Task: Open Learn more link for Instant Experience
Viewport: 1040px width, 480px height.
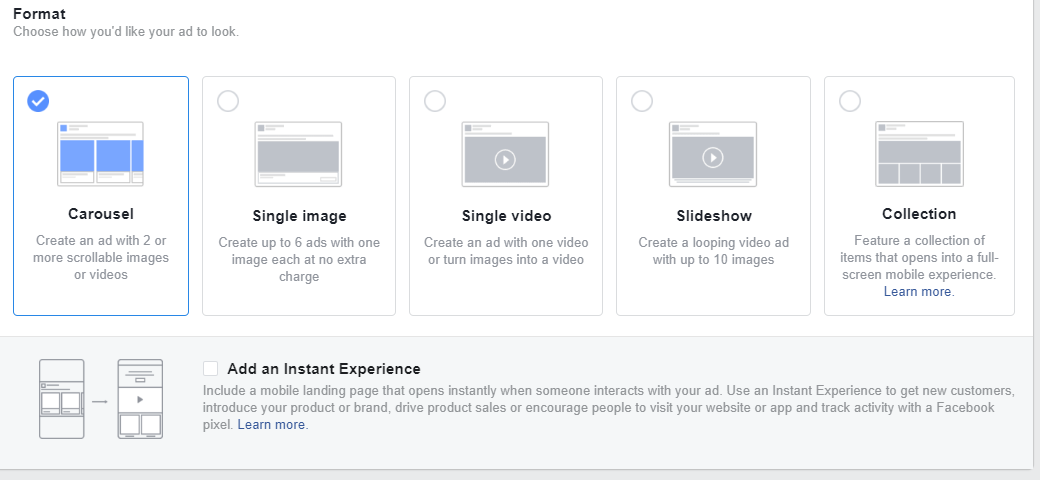Action: pyautogui.click(x=272, y=425)
